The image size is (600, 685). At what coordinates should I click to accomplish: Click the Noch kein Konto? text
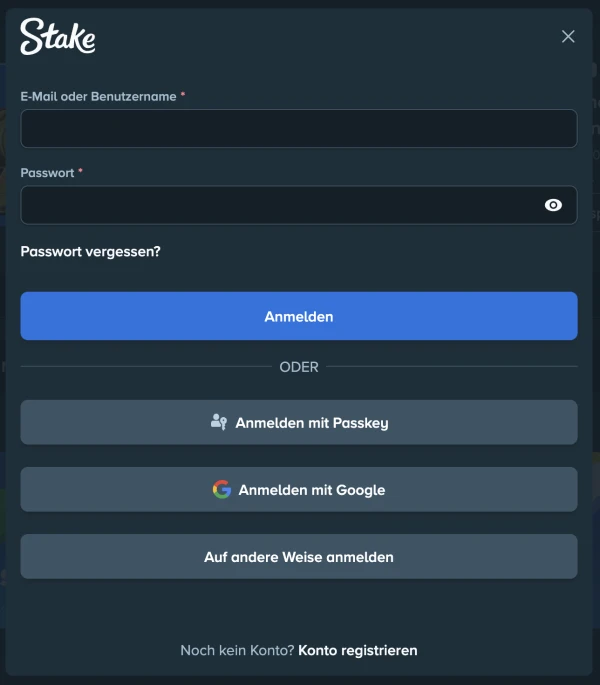point(237,650)
